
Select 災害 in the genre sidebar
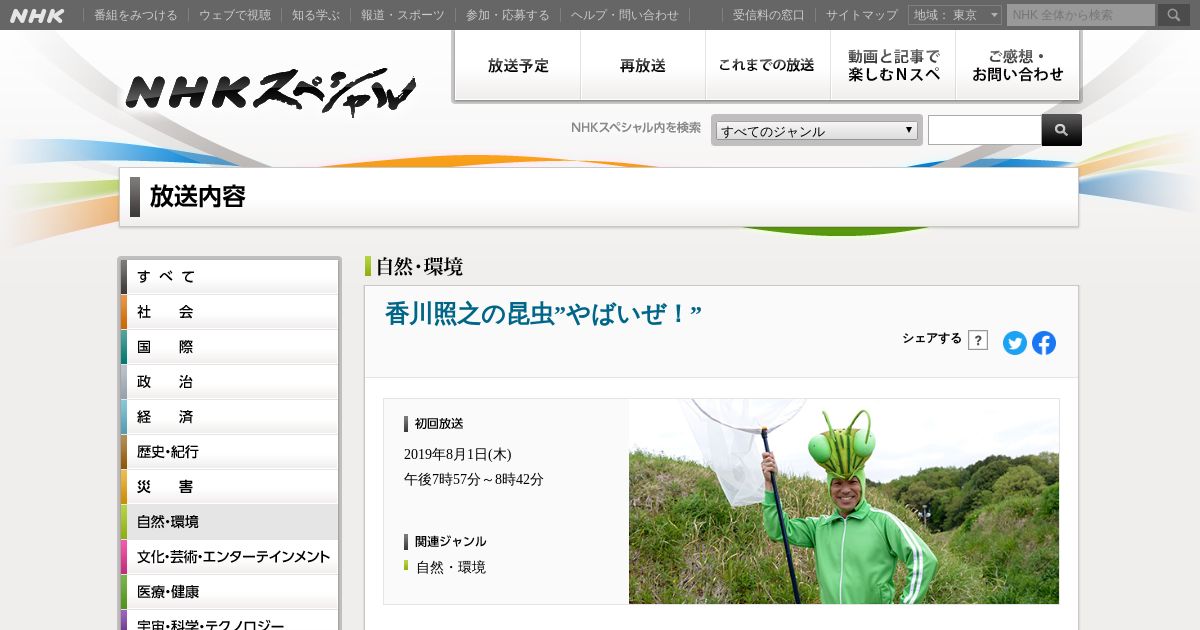pyautogui.click(x=230, y=487)
